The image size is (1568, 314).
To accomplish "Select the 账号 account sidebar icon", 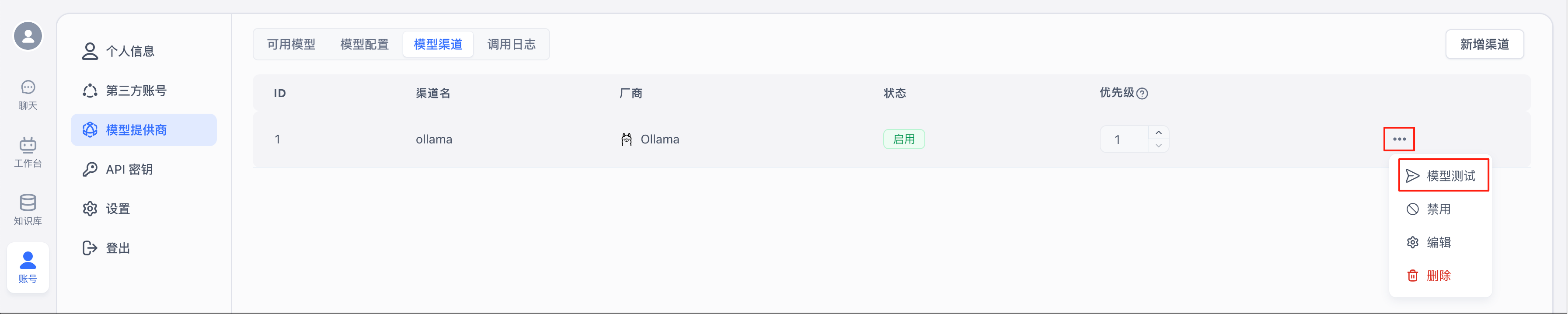I will (28, 267).
